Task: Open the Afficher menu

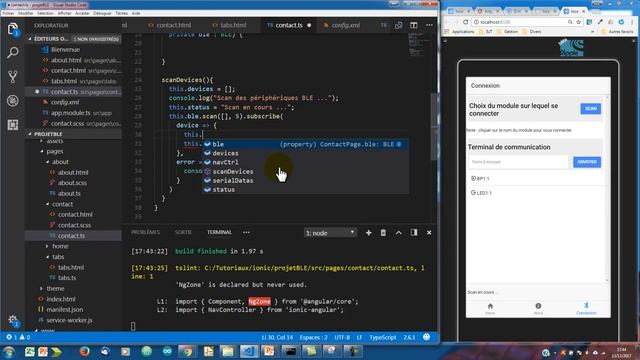Action: pyautogui.click(x=64, y=13)
